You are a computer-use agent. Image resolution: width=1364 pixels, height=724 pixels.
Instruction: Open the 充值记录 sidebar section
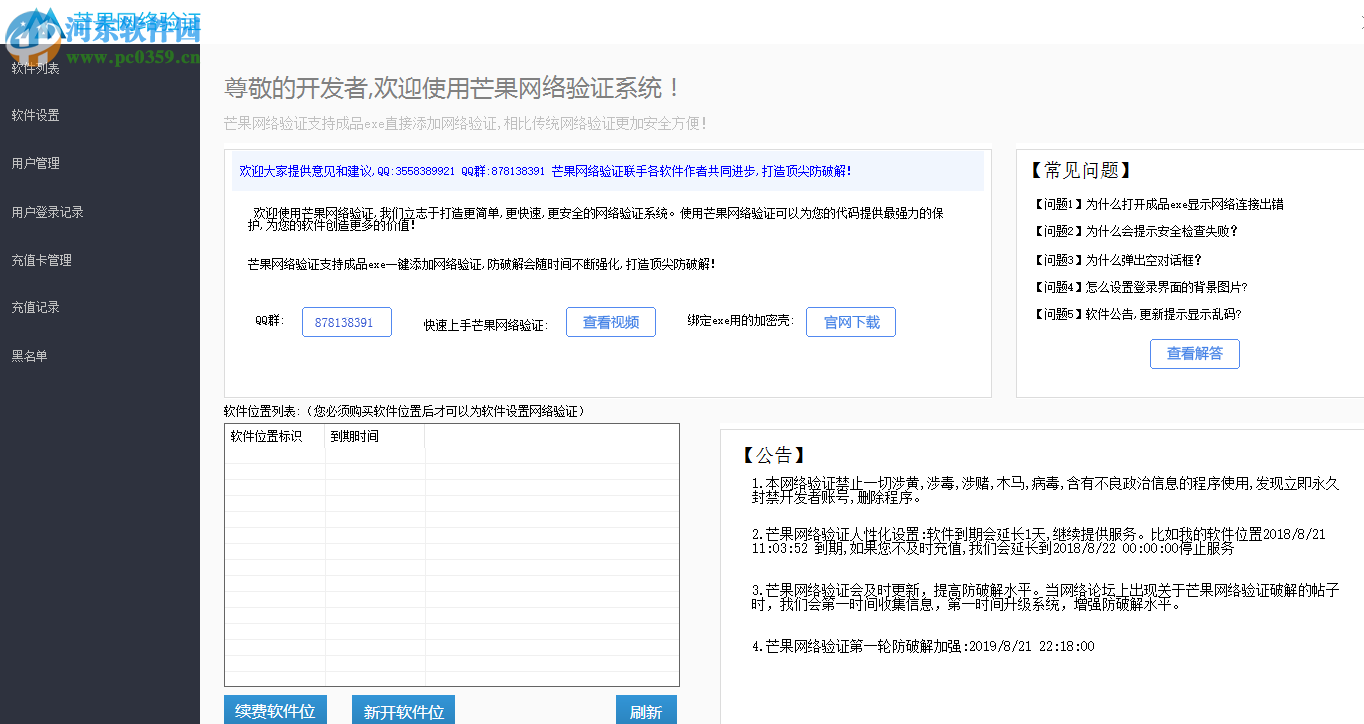35,307
